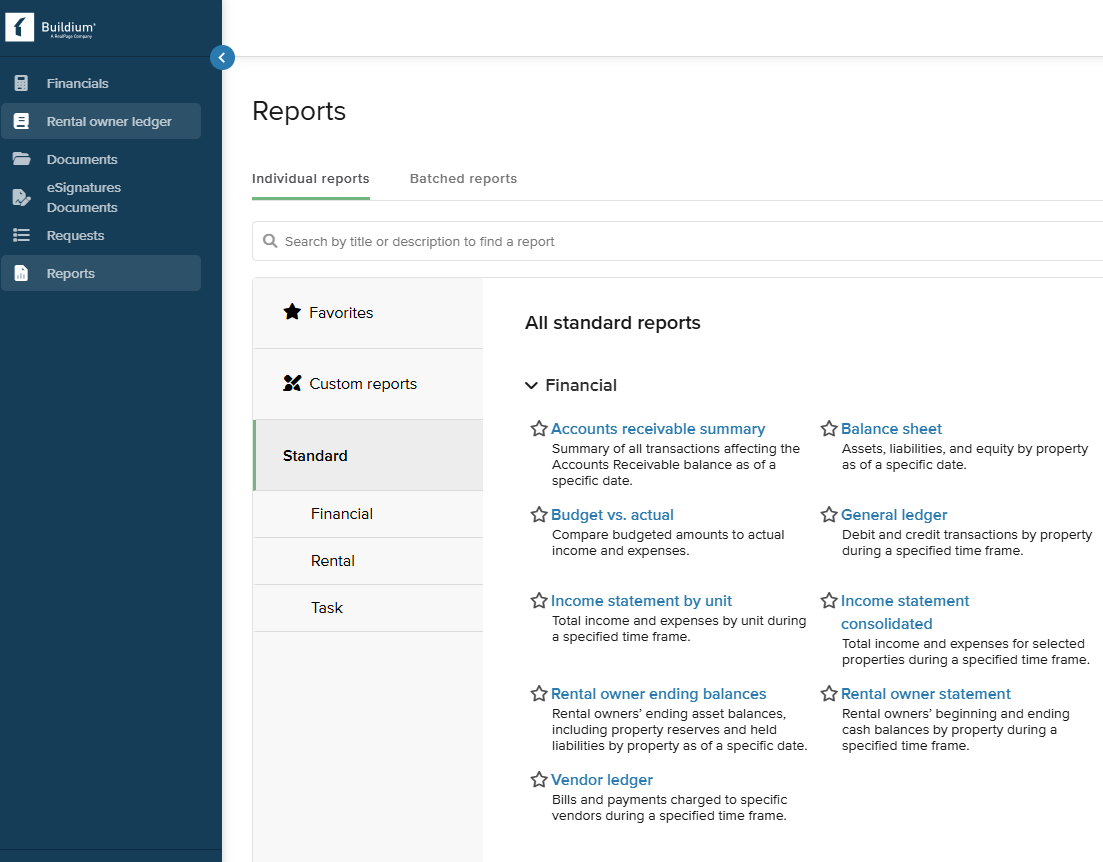Open Requests via the list icon
This screenshot has width=1103, height=862.
[21, 235]
